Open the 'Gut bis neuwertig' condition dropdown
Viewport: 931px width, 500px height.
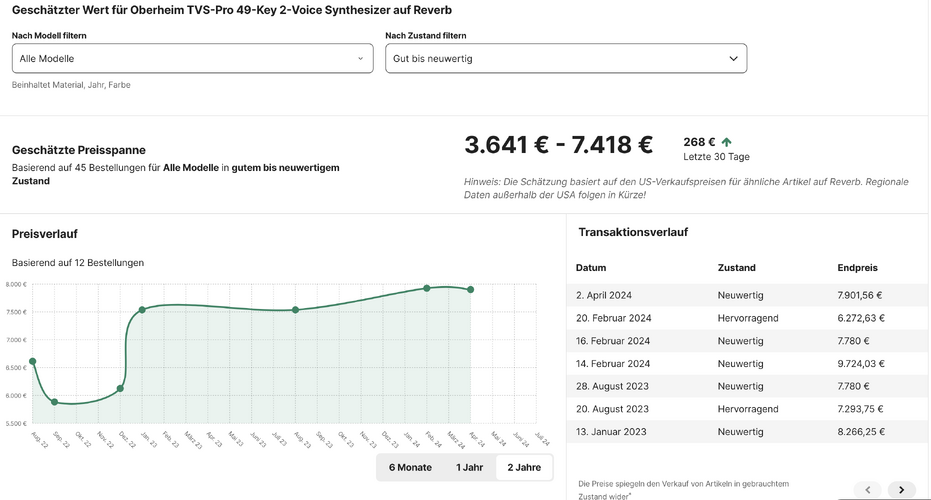[566, 58]
